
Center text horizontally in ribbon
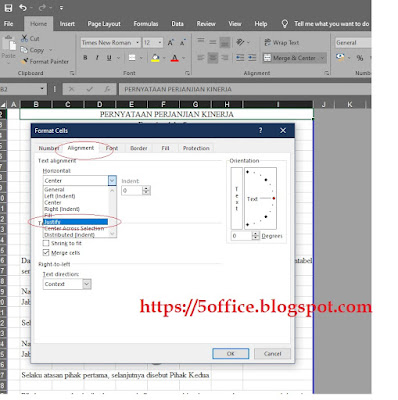pos(213,58)
